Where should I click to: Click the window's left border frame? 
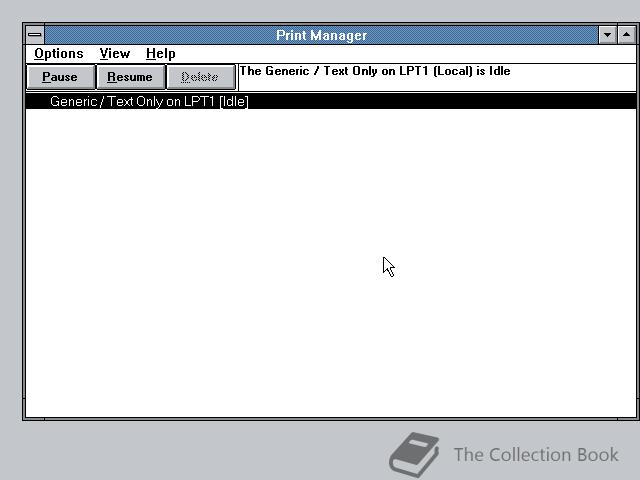[24, 220]
